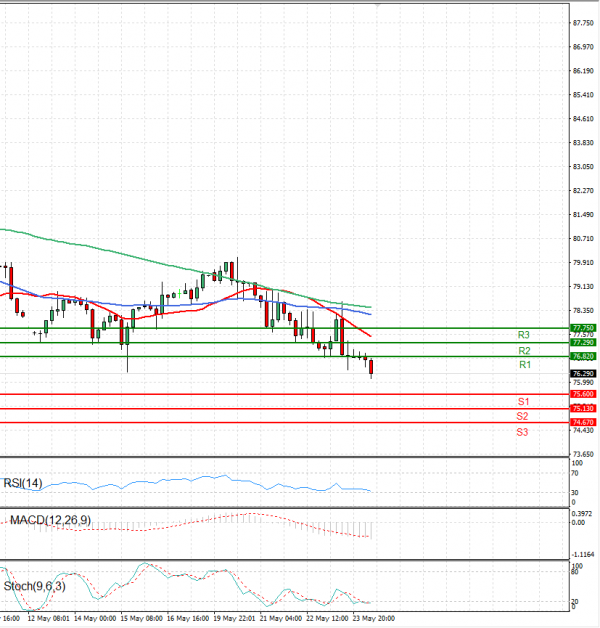Image resolution: width=600 pixels, height=628 pixels.
Task: Select the 75.130 red price tag
Action: click(x=583, y=409)
